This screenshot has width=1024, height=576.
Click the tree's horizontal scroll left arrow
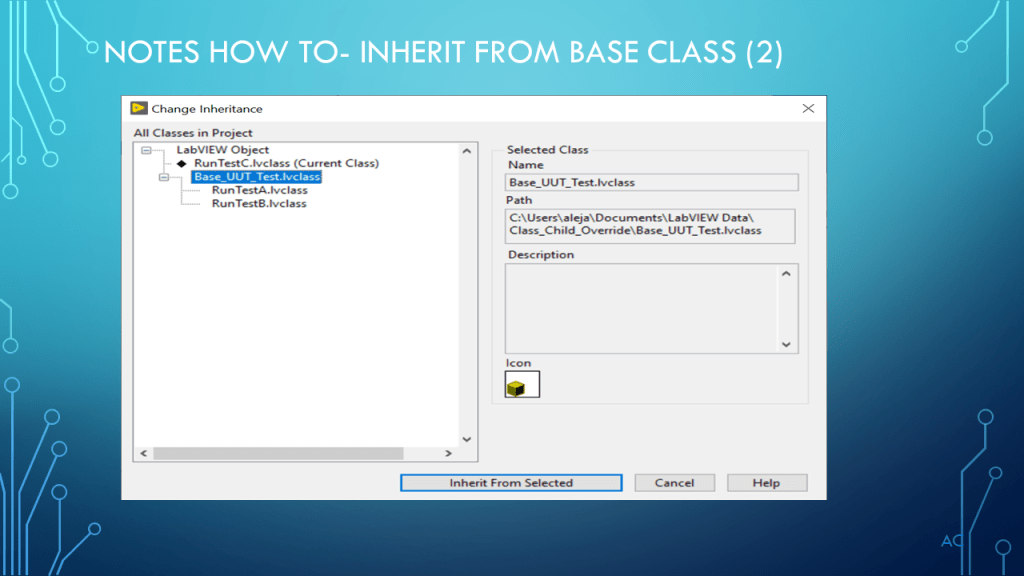(x=143, y=454)
